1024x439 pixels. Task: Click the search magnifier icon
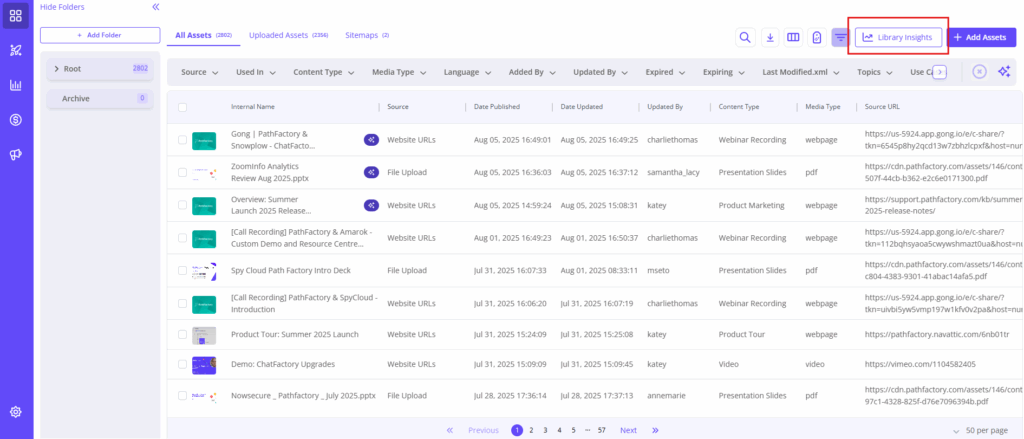point(744,37)
